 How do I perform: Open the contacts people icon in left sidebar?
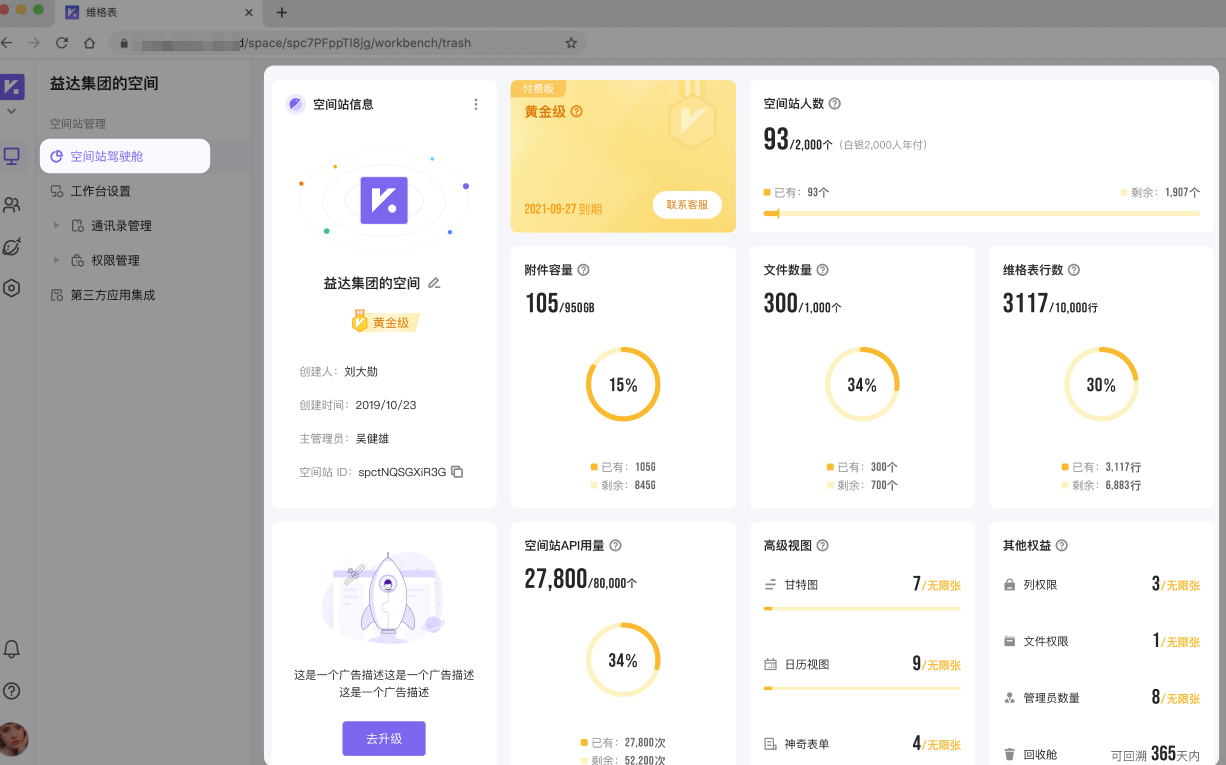(12, 205)
